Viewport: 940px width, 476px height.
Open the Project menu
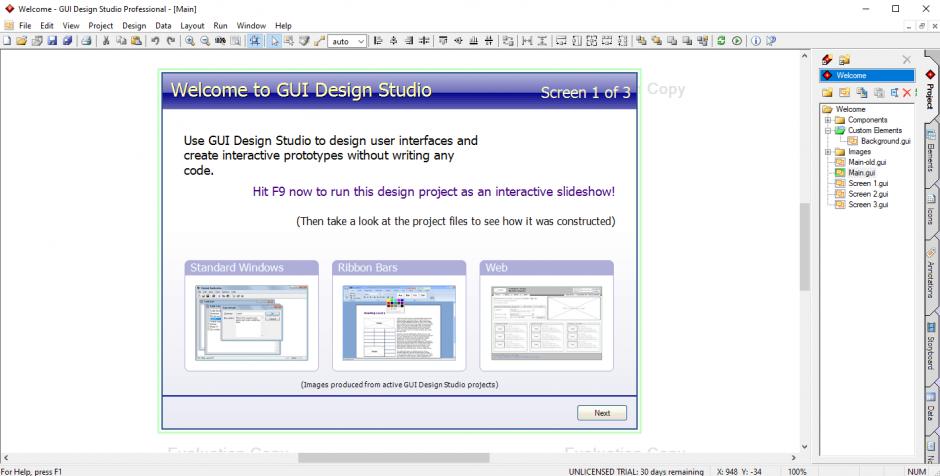click(101, 26)
